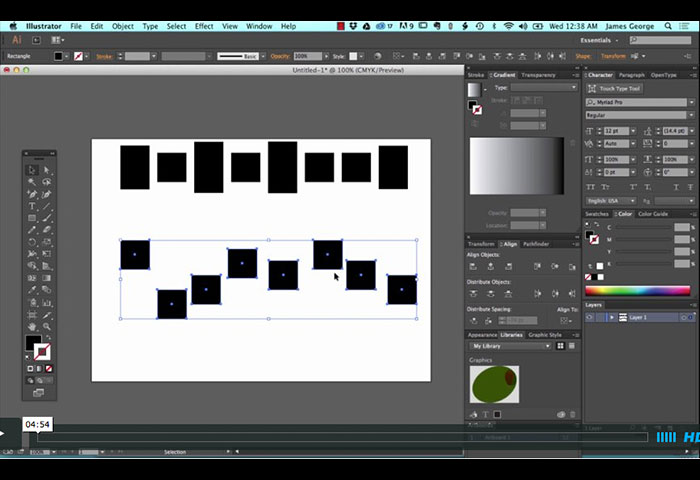Image resolution: width=700 pixels, height=480 pixels.
Task: Open the Window menu
Action: click(x=259, y=26)
